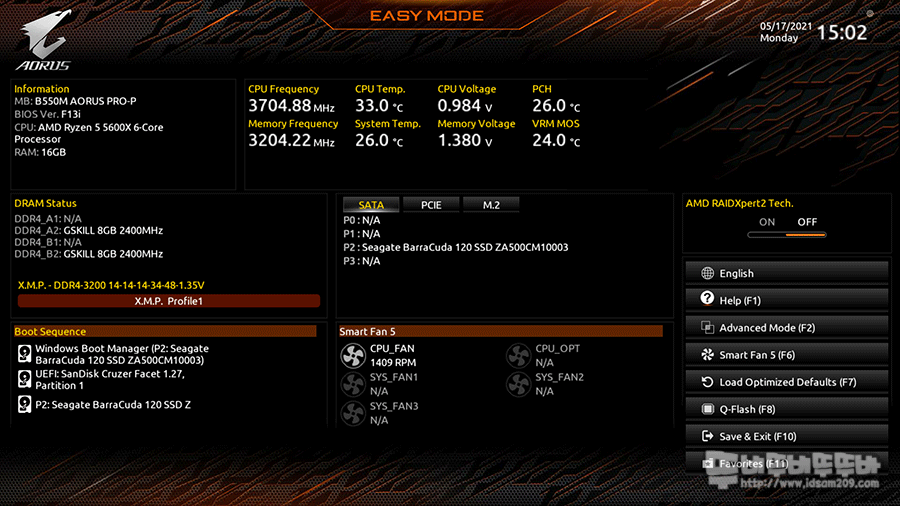The width and height of the screenshot is (900, 506).
Task: Open Smart Fan 5 (F6) settings
Action: (x=786, y=355)
